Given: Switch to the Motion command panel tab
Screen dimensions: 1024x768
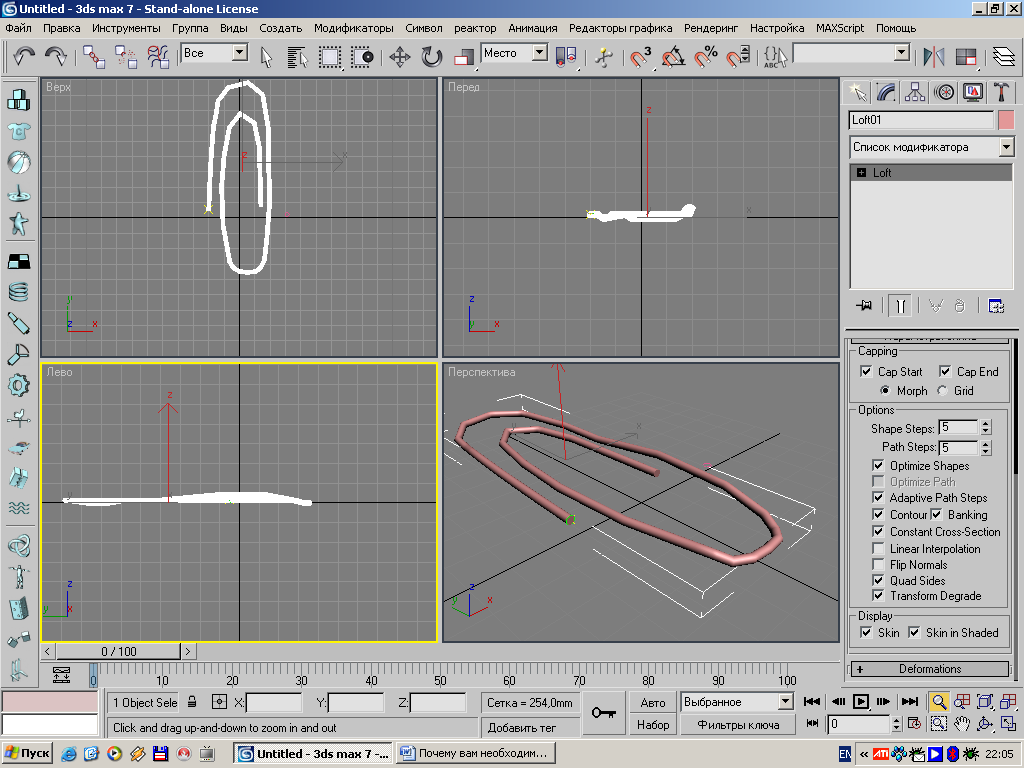Looking at the screenshot, I should tap(944, 92).
